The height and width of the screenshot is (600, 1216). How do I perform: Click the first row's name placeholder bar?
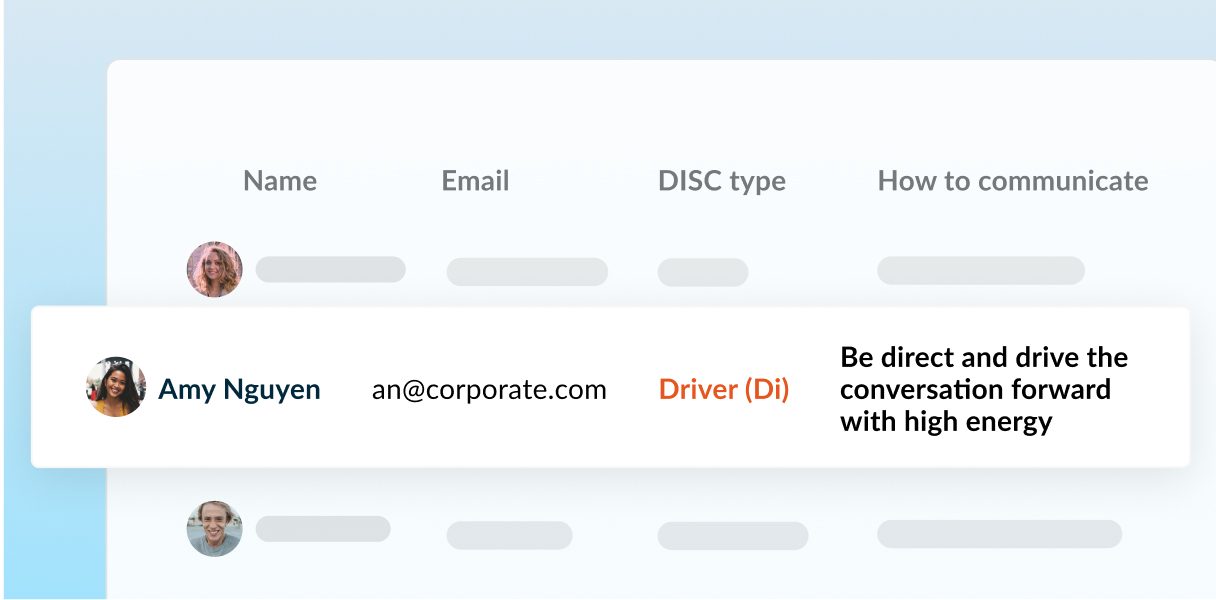(330, 269)
